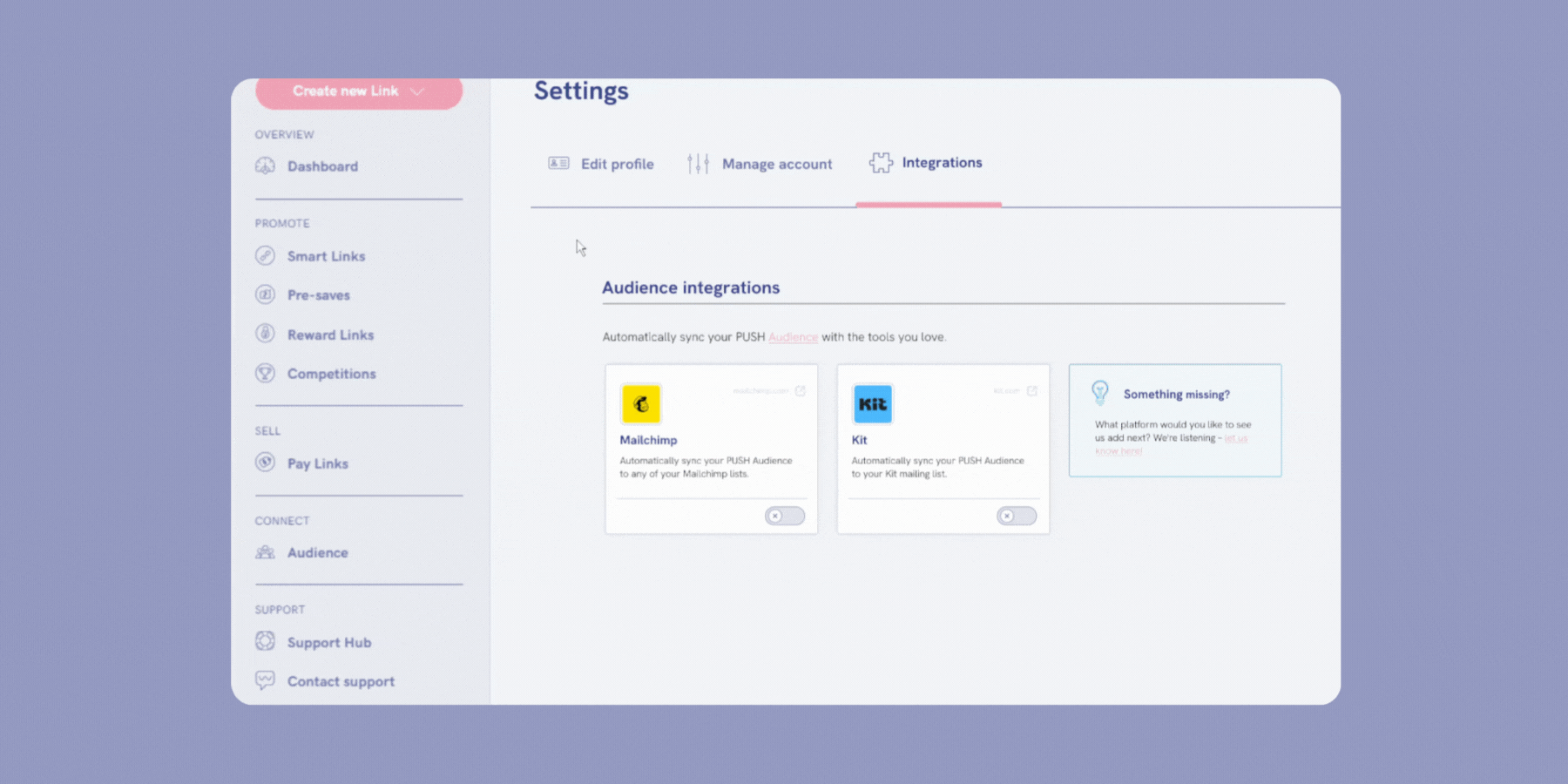Screen dimensions: 1568x784
Task: Open mailchimp.com external link icon
Action: [801, 391]
